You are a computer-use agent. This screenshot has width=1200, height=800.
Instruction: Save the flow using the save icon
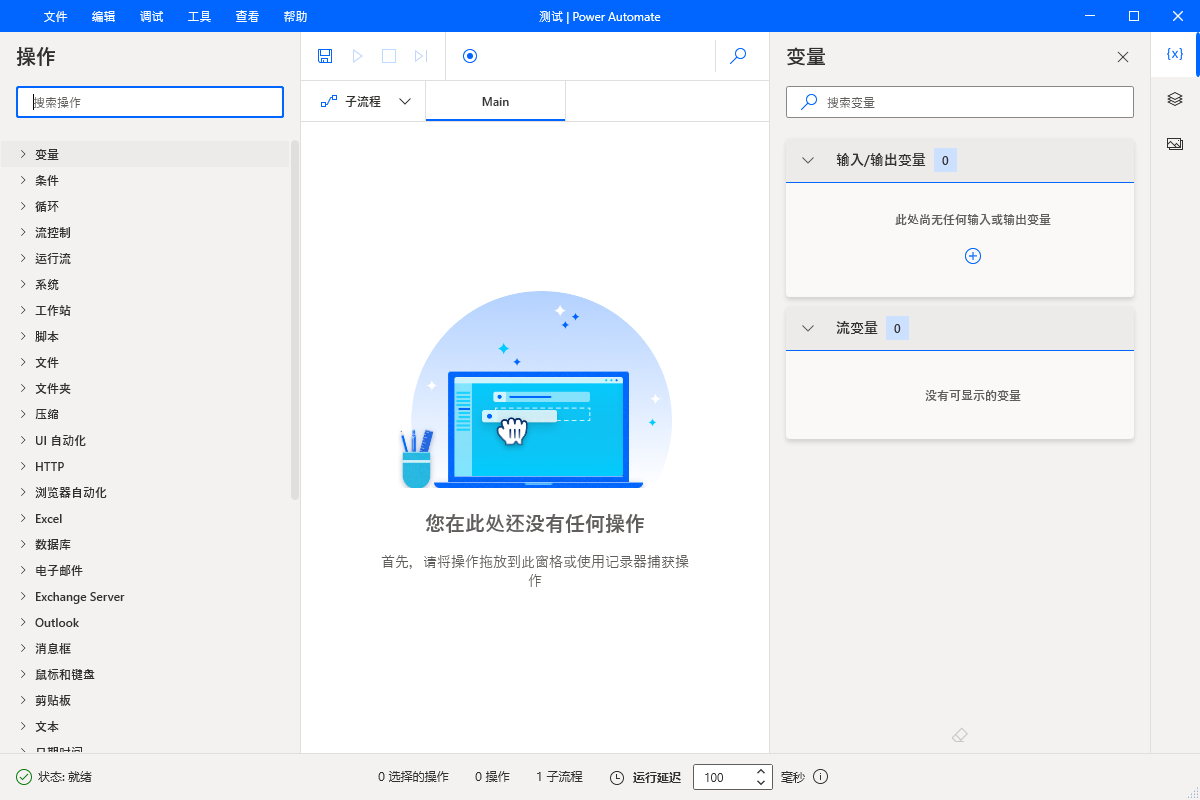point(325,55)
